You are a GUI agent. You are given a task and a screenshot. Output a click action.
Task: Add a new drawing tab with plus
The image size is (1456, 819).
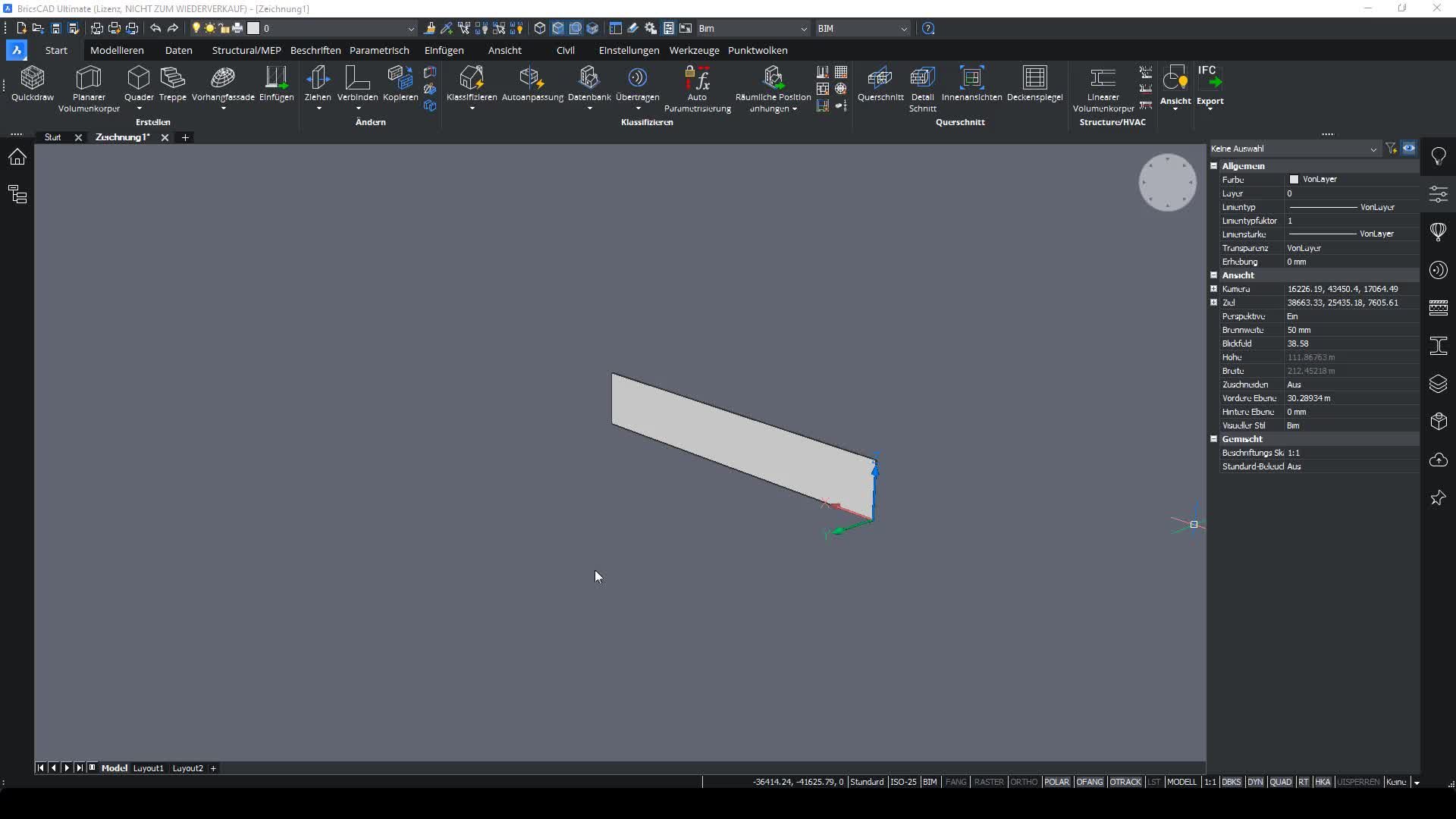pyautogui.click(x=185, y=137)
